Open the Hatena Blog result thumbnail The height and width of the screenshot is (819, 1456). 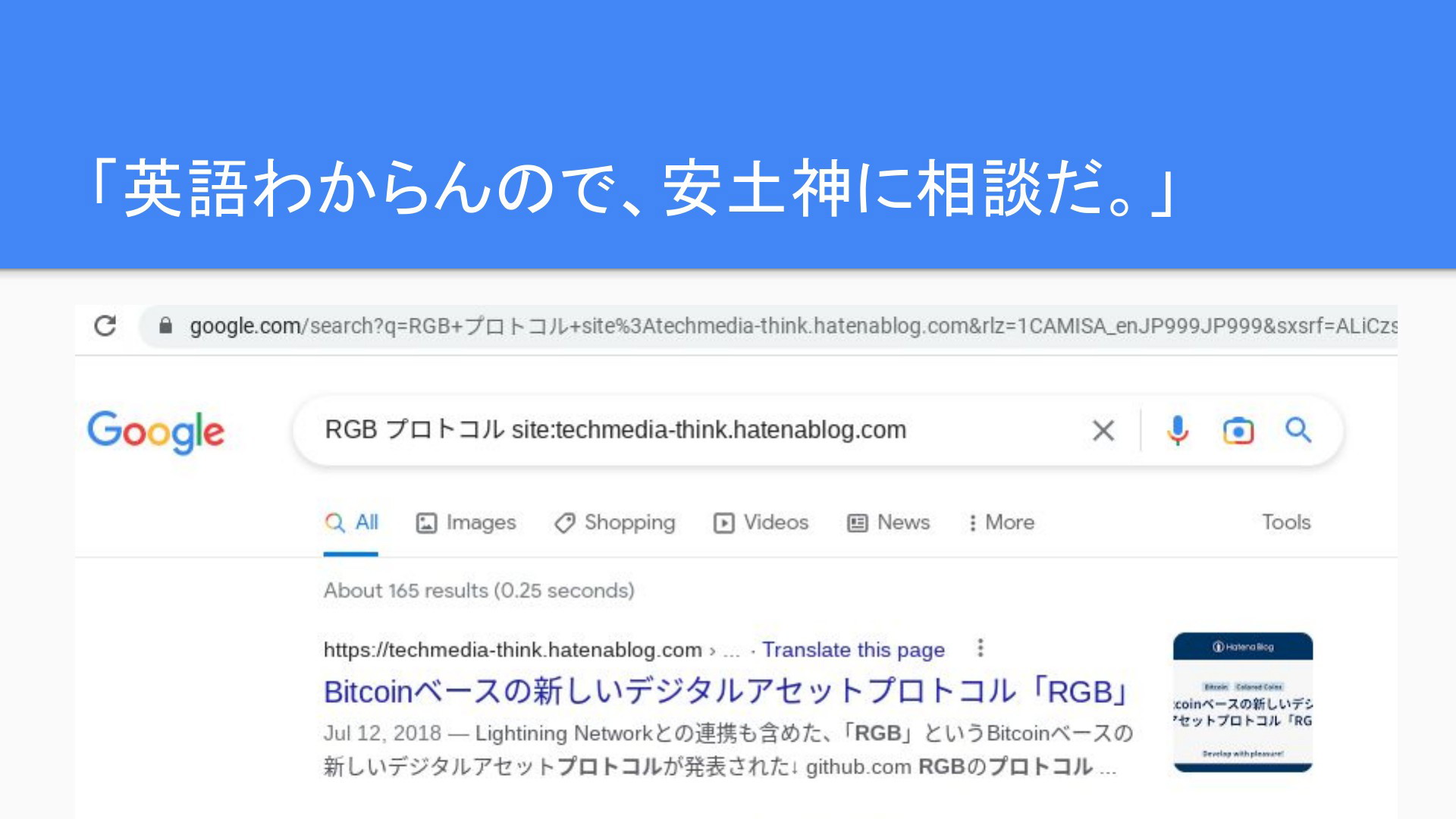pos(1243,702)
